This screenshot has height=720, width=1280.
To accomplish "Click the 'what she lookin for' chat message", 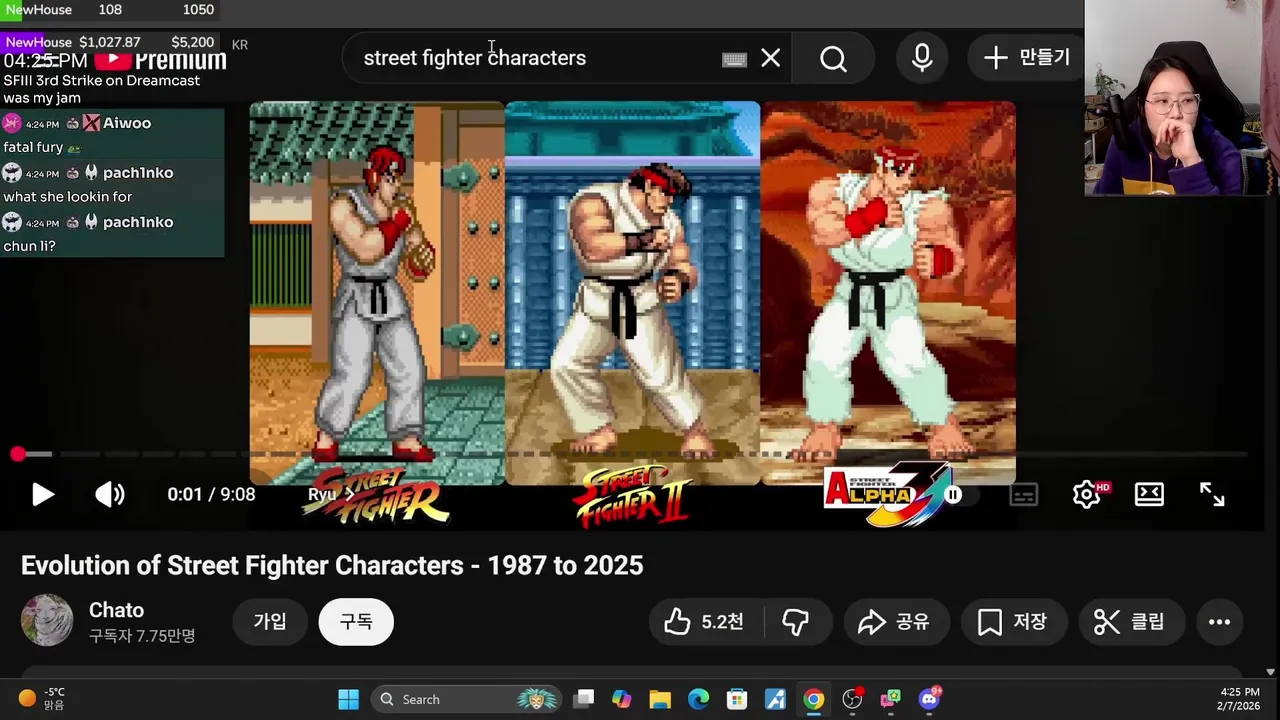I will point(68,197).
